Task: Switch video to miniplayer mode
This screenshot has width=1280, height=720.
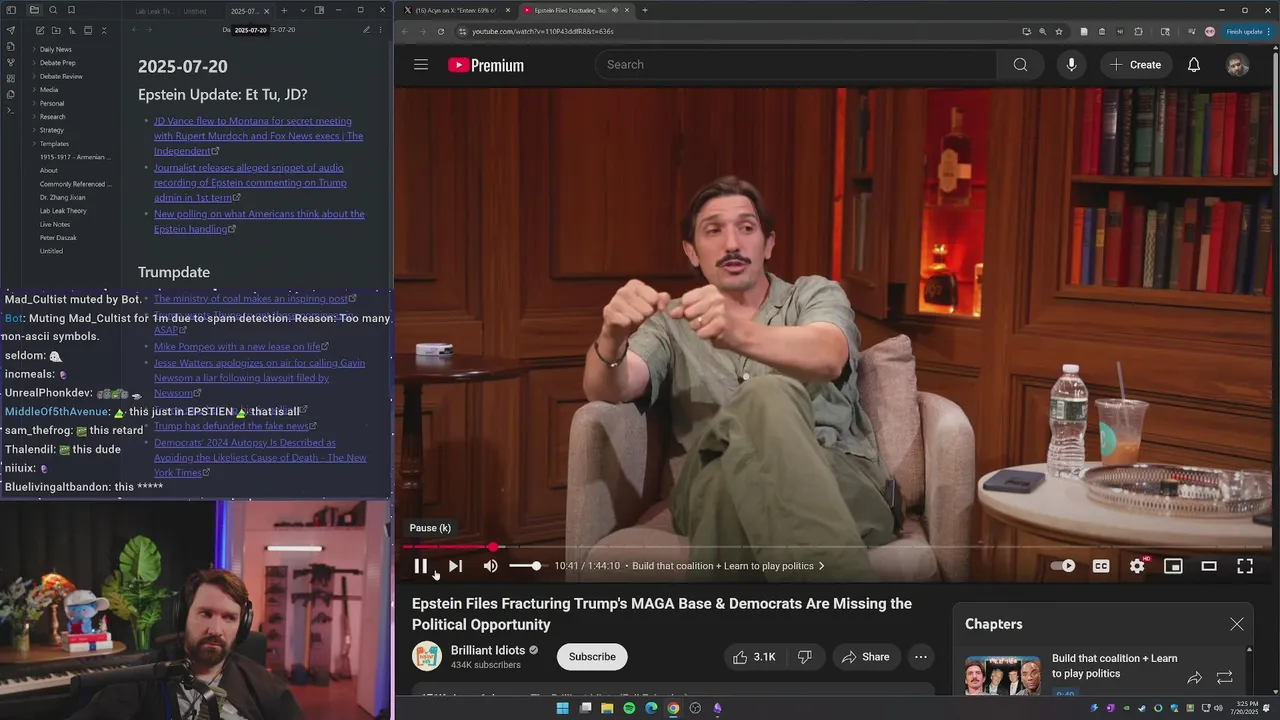Action: tap(1173, 566)
